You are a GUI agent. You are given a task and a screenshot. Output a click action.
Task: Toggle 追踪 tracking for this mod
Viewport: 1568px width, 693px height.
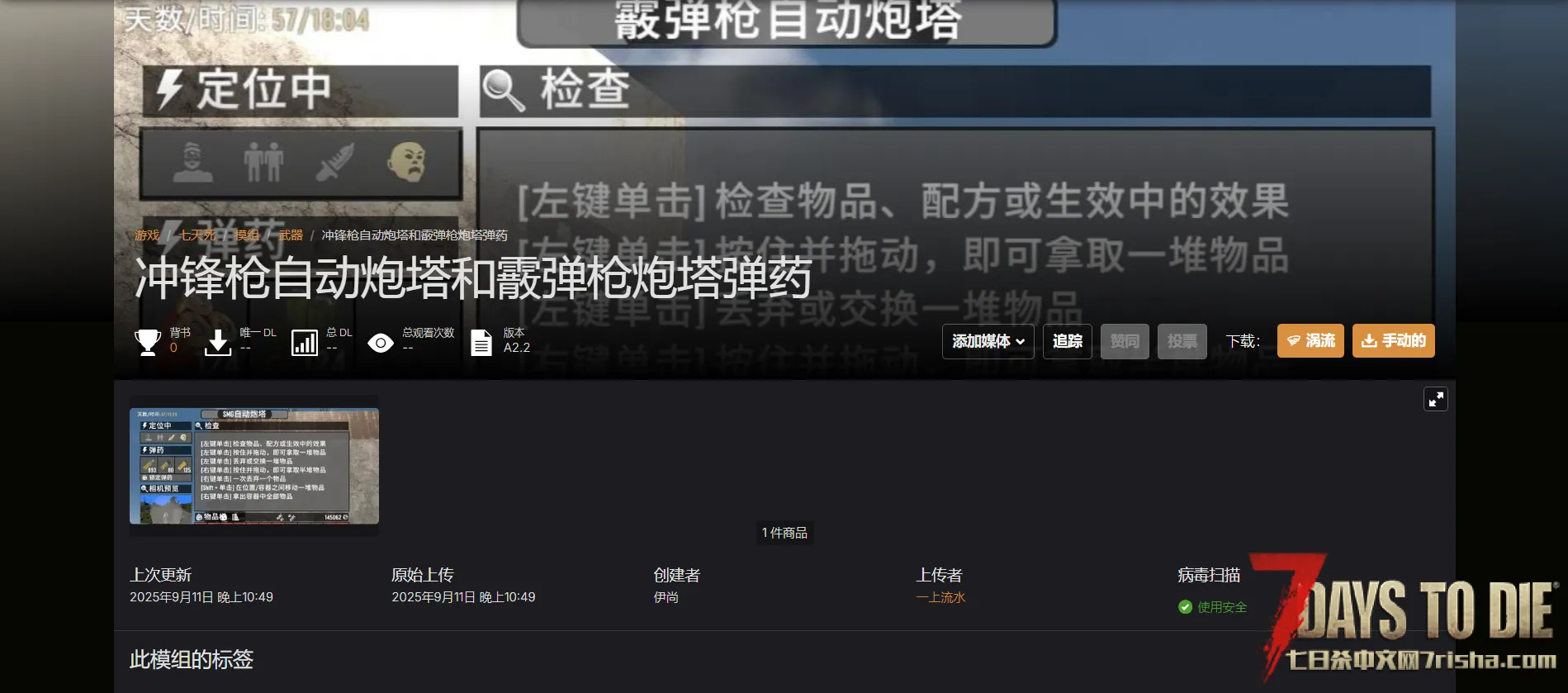pyautogui.click(x=1068, y=341)
